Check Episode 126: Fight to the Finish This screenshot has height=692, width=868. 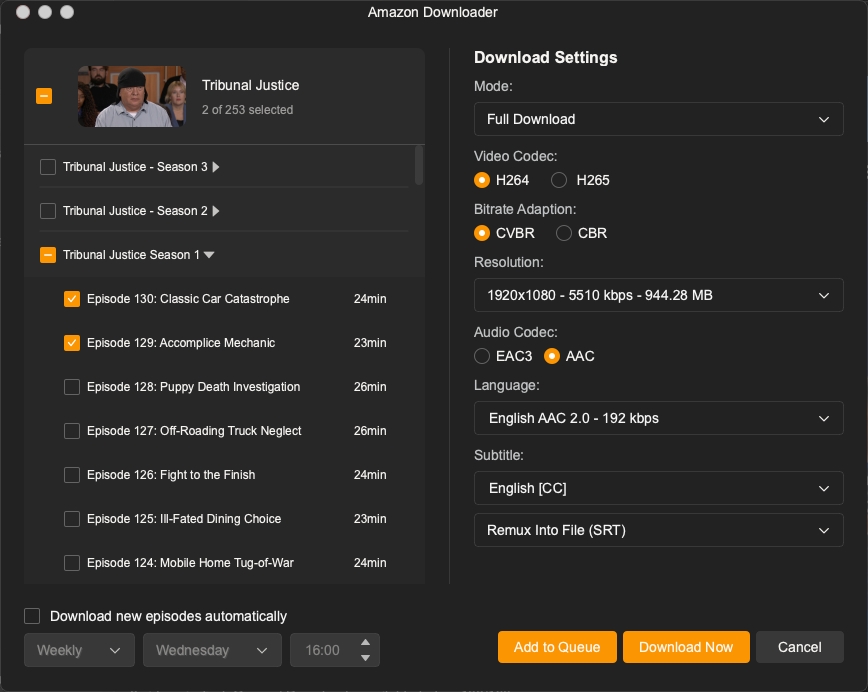point(72,475)
